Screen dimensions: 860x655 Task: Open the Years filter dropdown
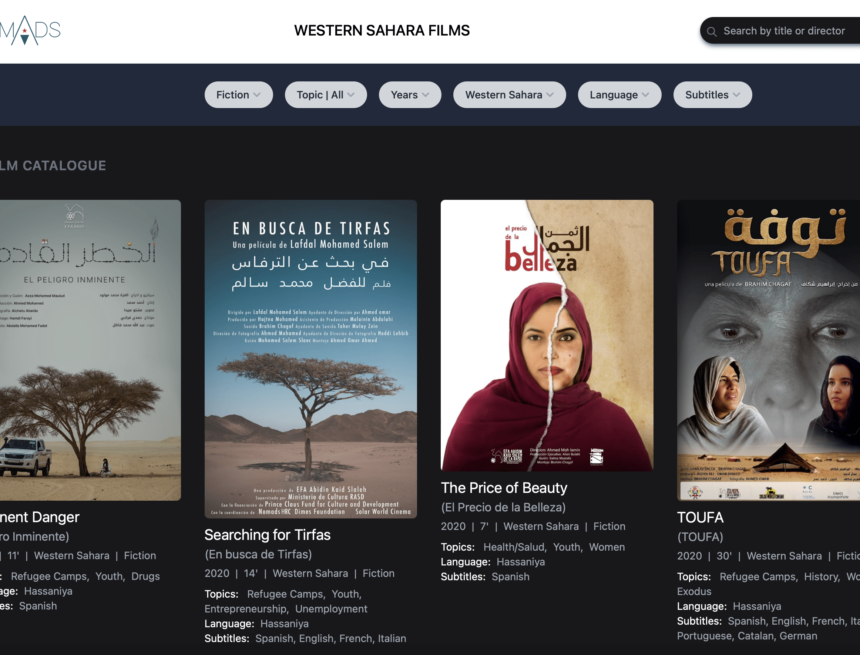[410, 95]
